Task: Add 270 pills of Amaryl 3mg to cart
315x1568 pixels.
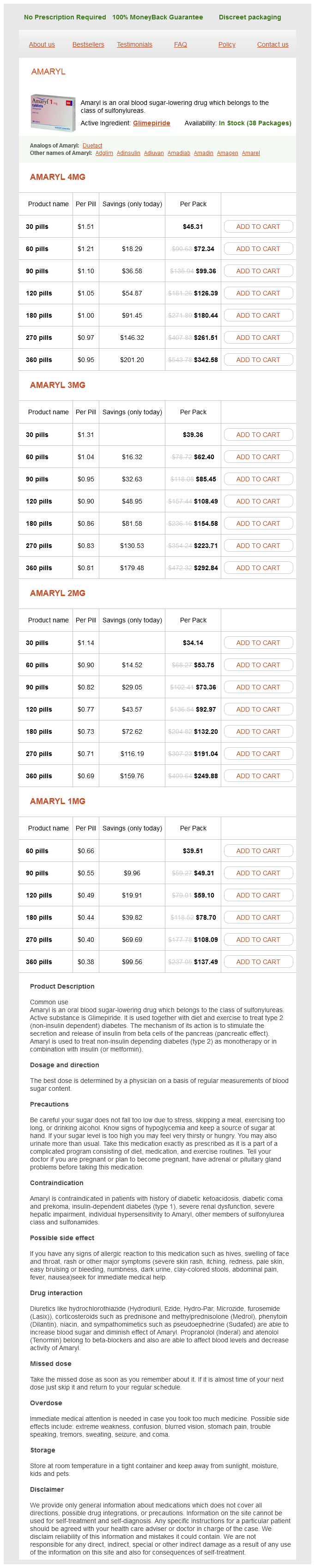Action: pos(258,545)
